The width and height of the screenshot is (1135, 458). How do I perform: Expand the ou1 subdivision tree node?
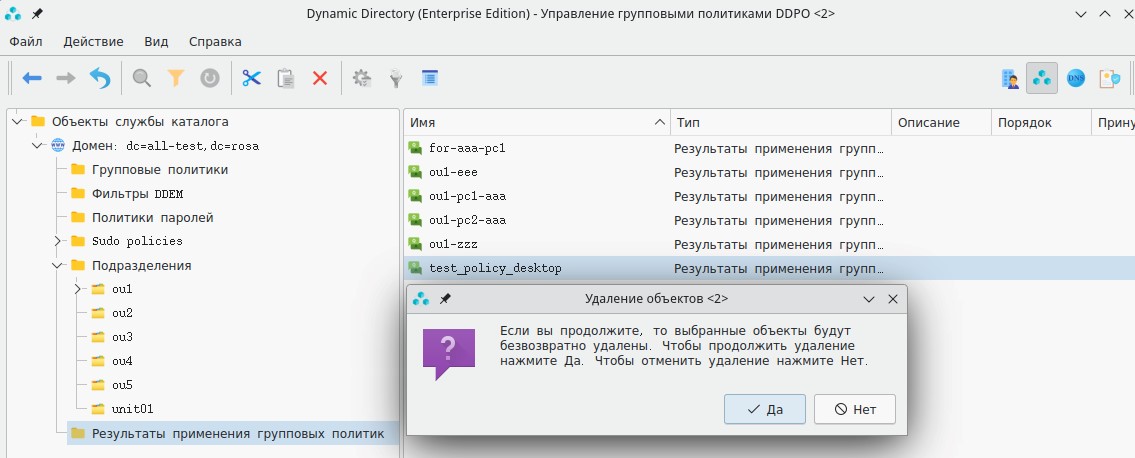(78, 289)
